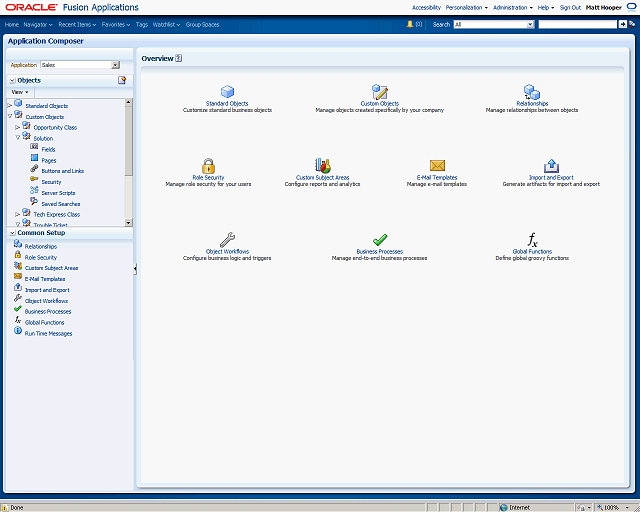
Task: Click the search go arrow button
Action: (x=622, y=24)
